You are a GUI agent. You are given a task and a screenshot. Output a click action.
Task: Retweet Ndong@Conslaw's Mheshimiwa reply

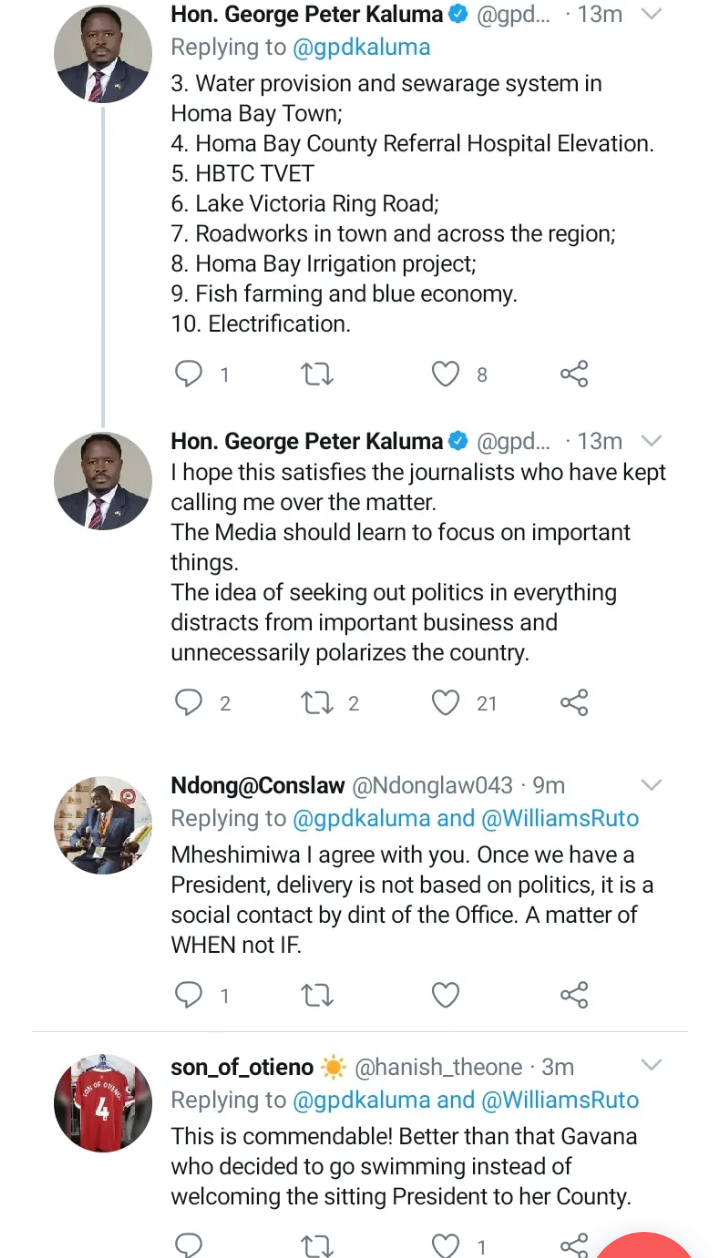coord(317,995)
